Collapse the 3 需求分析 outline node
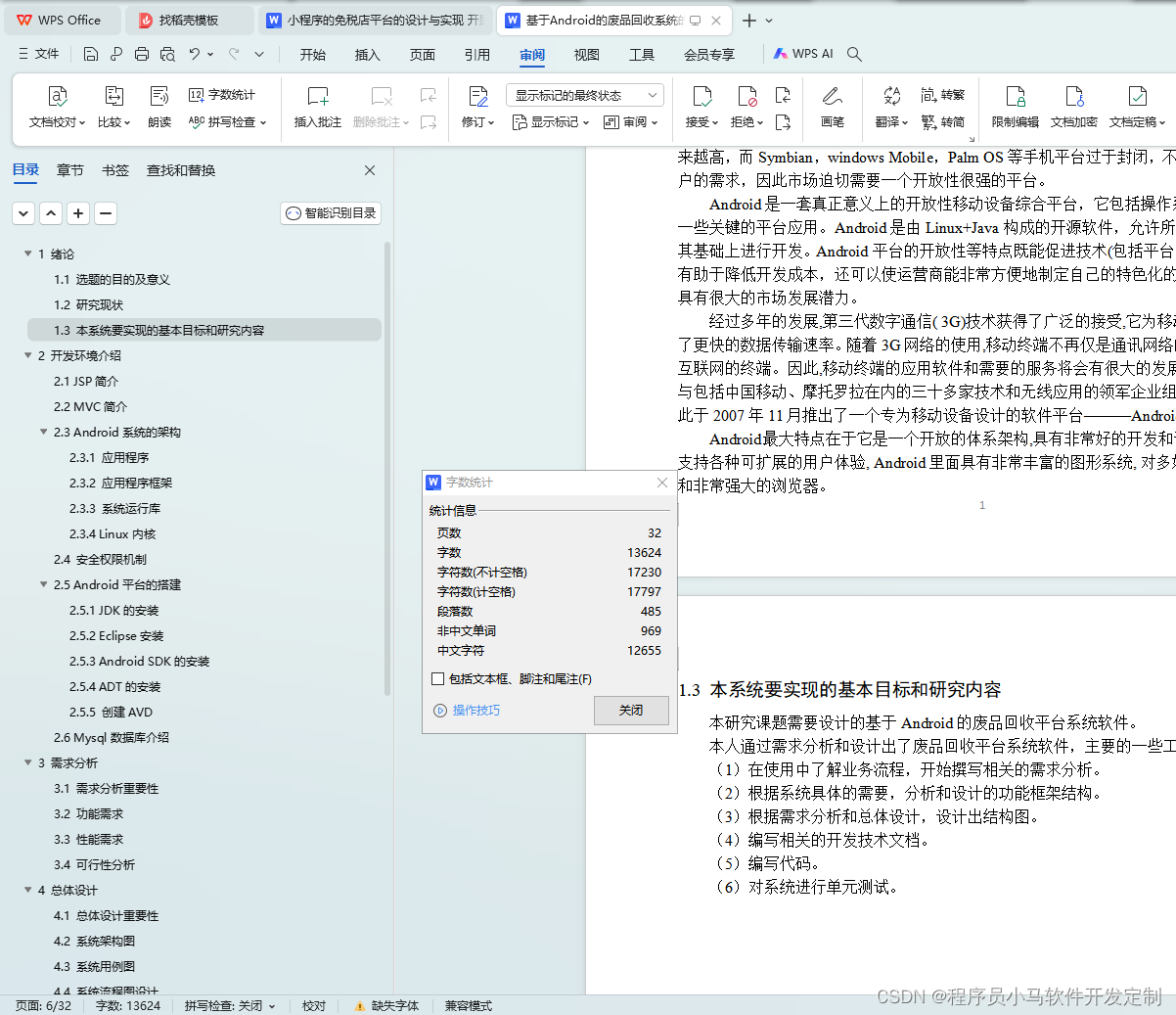 [28, 762]
